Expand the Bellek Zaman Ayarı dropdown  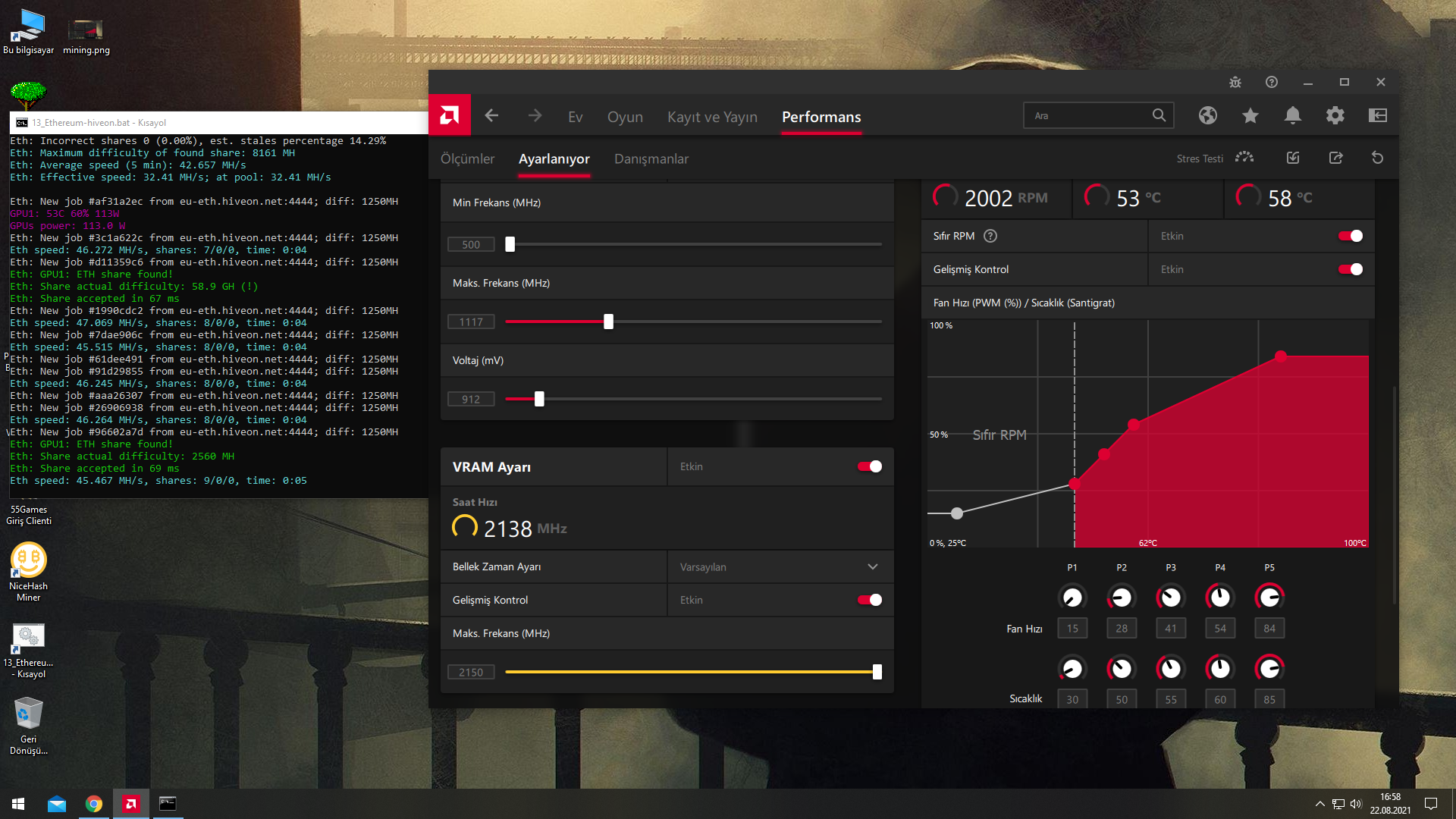point(873,566)
